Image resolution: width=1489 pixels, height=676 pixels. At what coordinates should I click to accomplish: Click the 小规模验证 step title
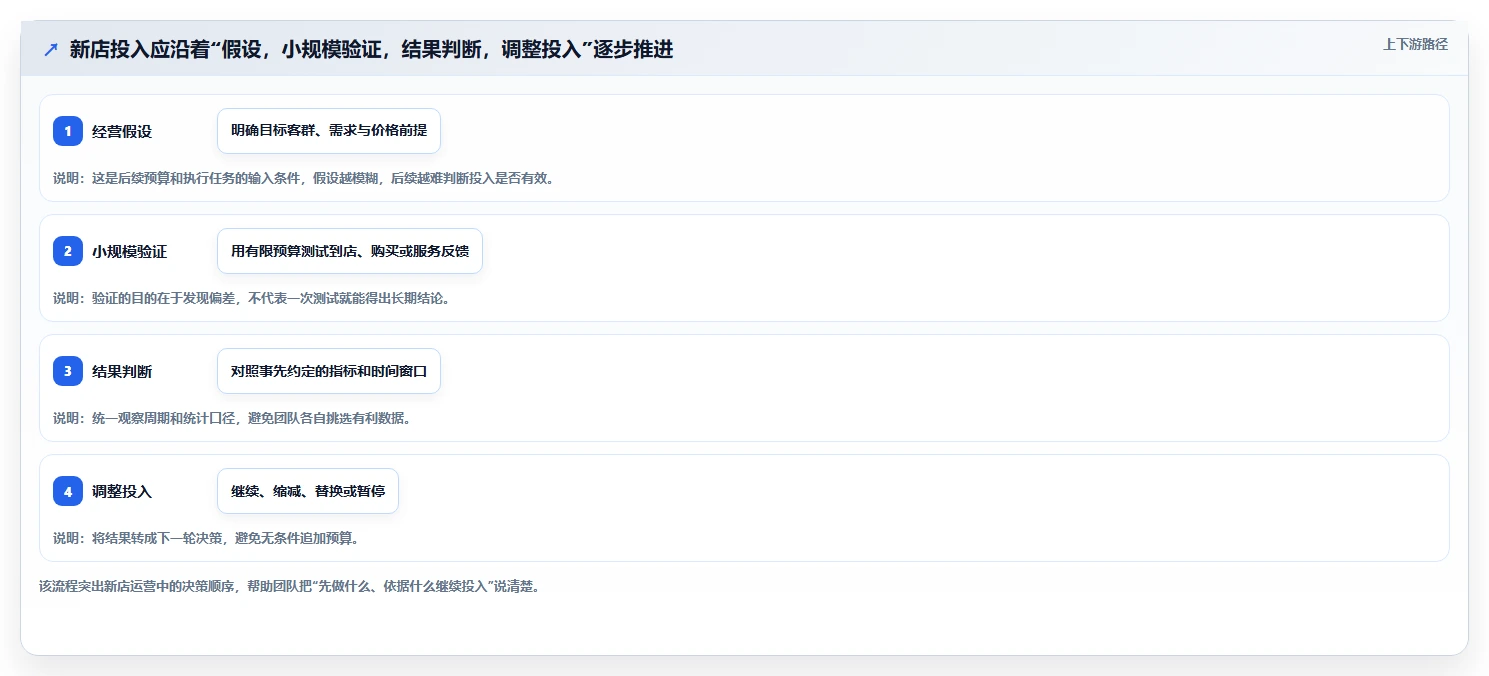pyautogui.click(x=129, y=251)
